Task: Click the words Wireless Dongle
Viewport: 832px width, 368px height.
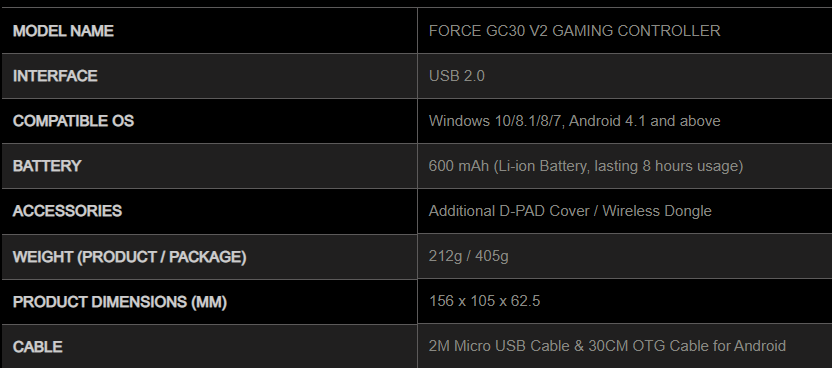Action: pos(657,211)
